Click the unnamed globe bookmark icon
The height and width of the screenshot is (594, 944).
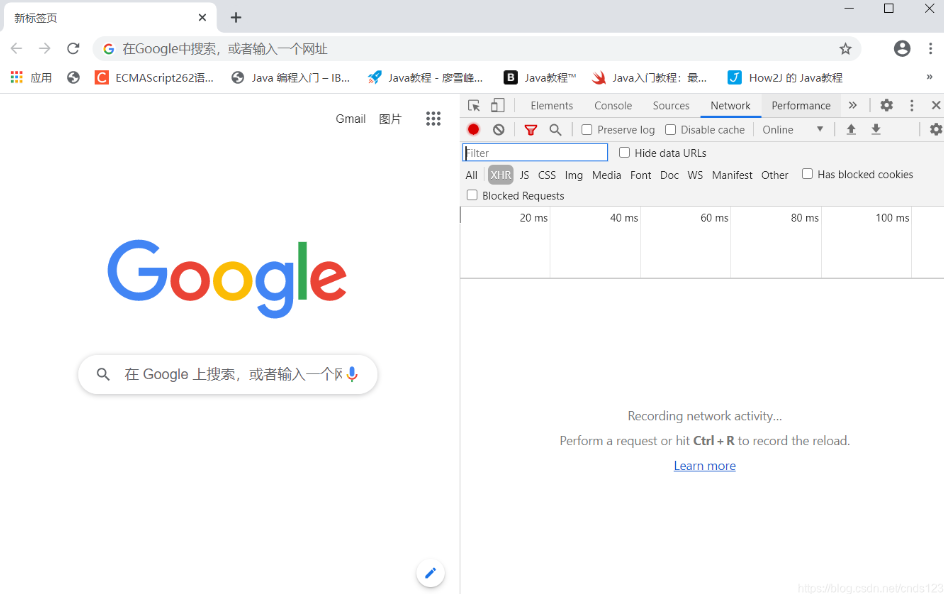coord(73,77)
